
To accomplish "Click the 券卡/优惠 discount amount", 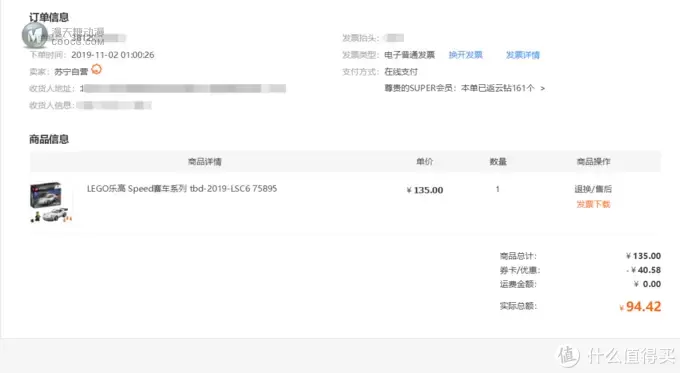I will click(x=644, y=270).
